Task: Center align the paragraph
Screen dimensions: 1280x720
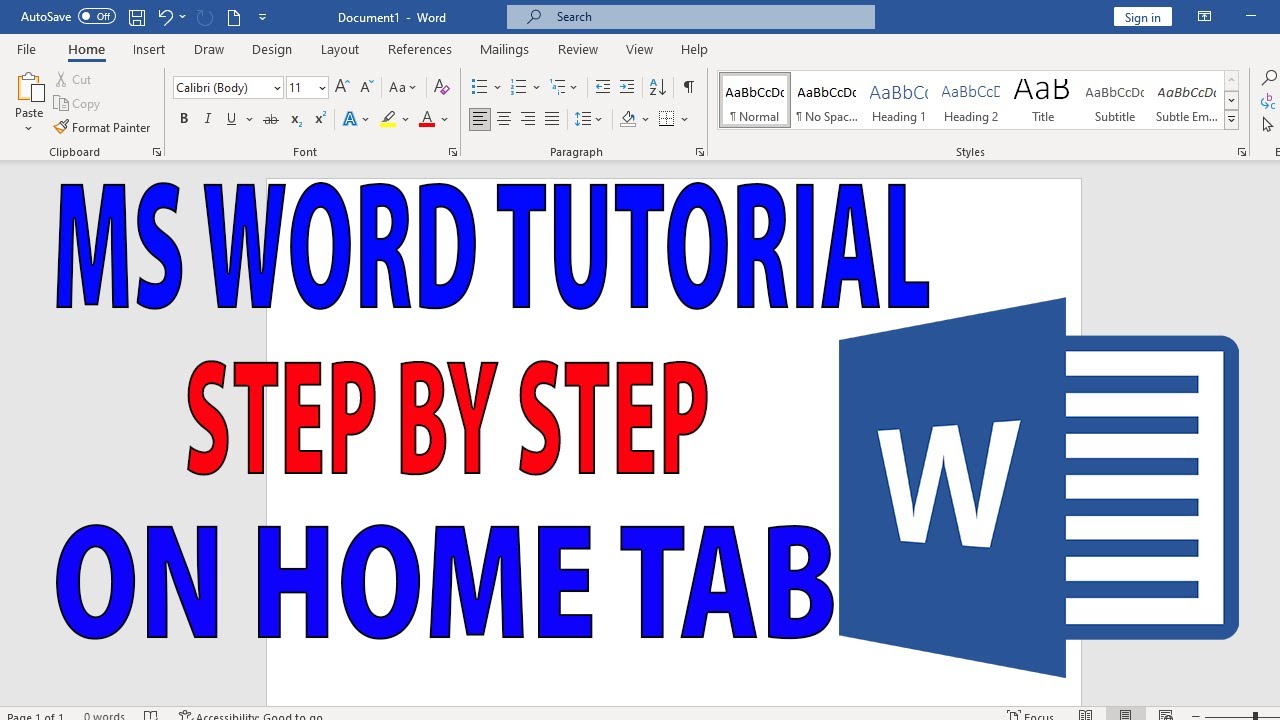Action: tap(504, 119)
